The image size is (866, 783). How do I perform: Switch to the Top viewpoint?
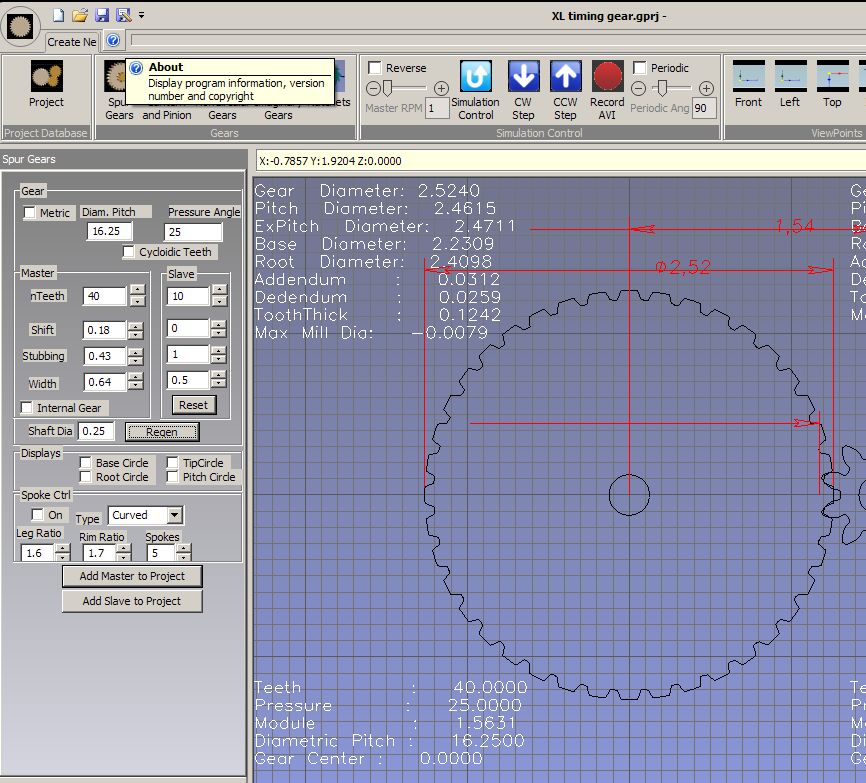pos(832,84)
